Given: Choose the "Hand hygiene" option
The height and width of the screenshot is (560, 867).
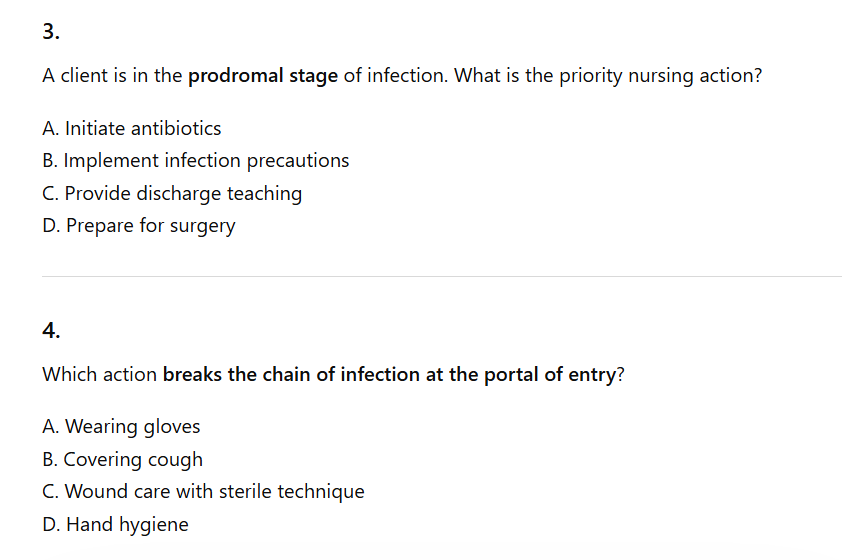Looking at the screenshot, I should (115, 524).
